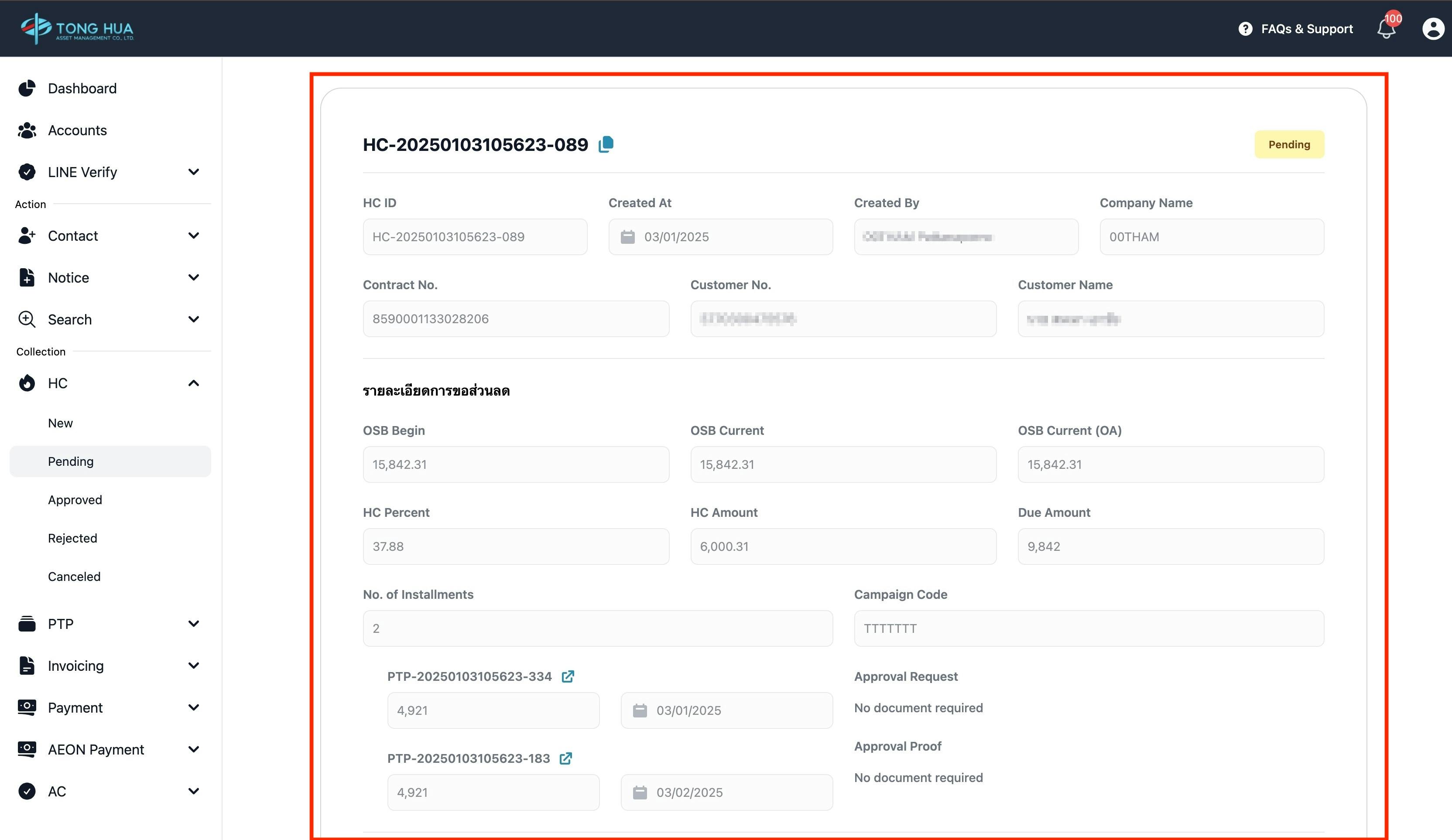Copy the HC ID with copy icon

click(x=606, y=144)
